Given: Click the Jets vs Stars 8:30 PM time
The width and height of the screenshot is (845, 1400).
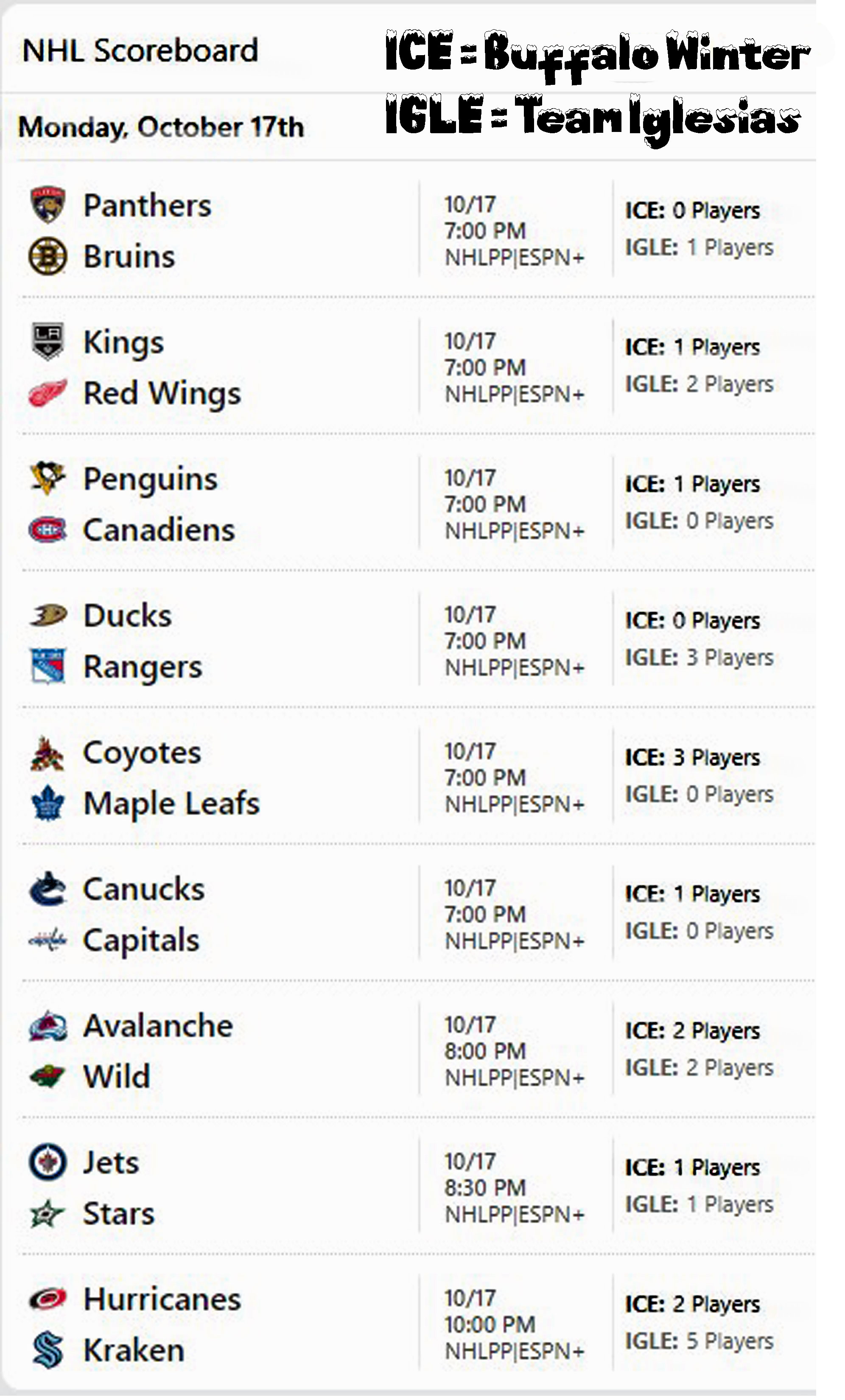Looking at the screenshot, I should [x=485, y=1188].
